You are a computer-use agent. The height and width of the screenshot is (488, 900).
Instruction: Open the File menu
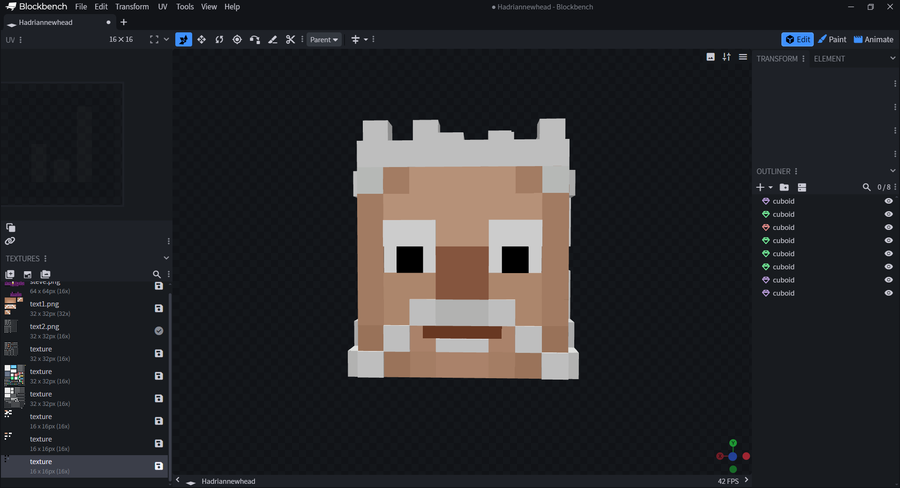[x=81, y=7]
